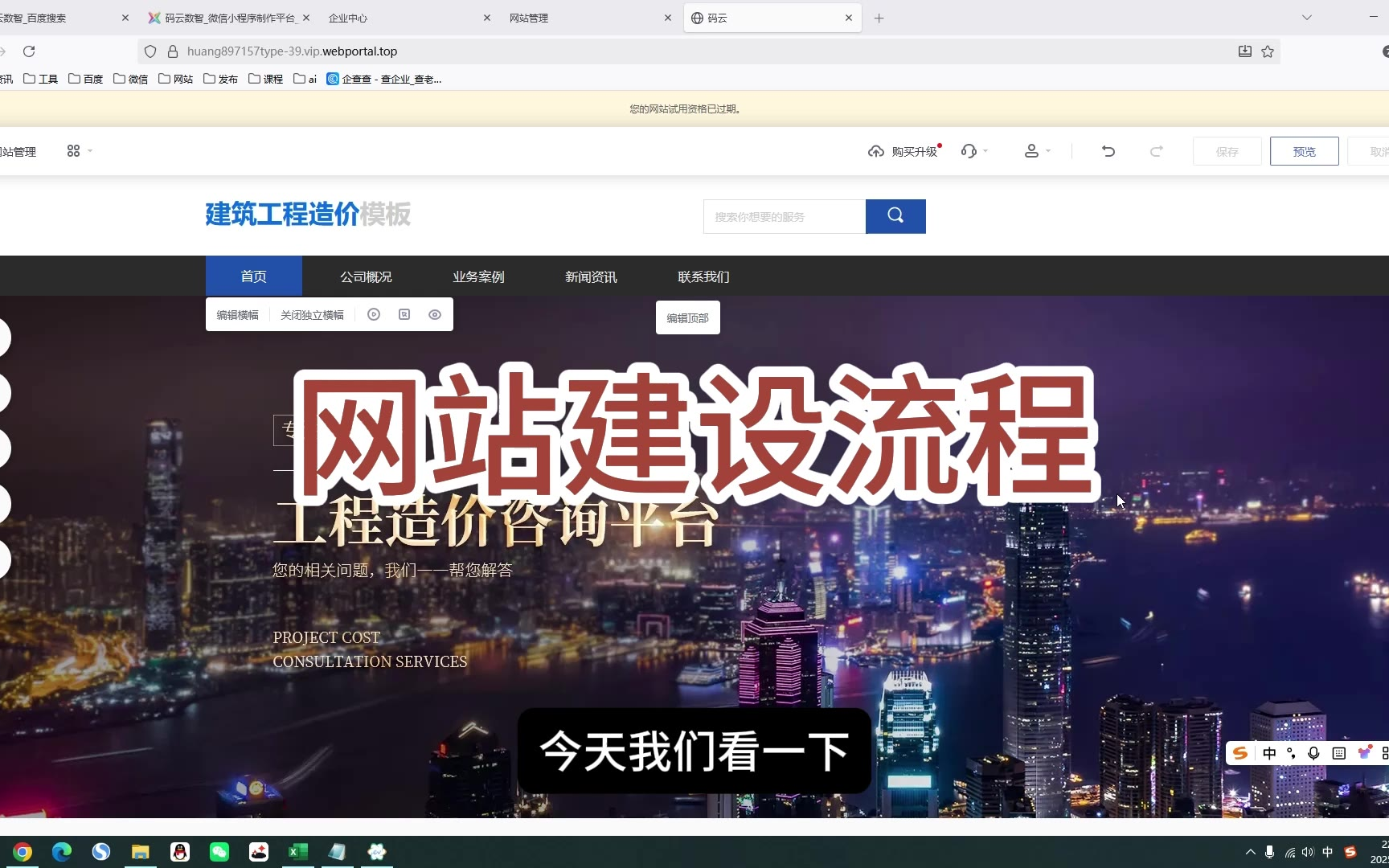1389x868 pixels.
Task: Open the 微信 bookmarks folder
Action: pyautogui.click(x=130, y=79)
